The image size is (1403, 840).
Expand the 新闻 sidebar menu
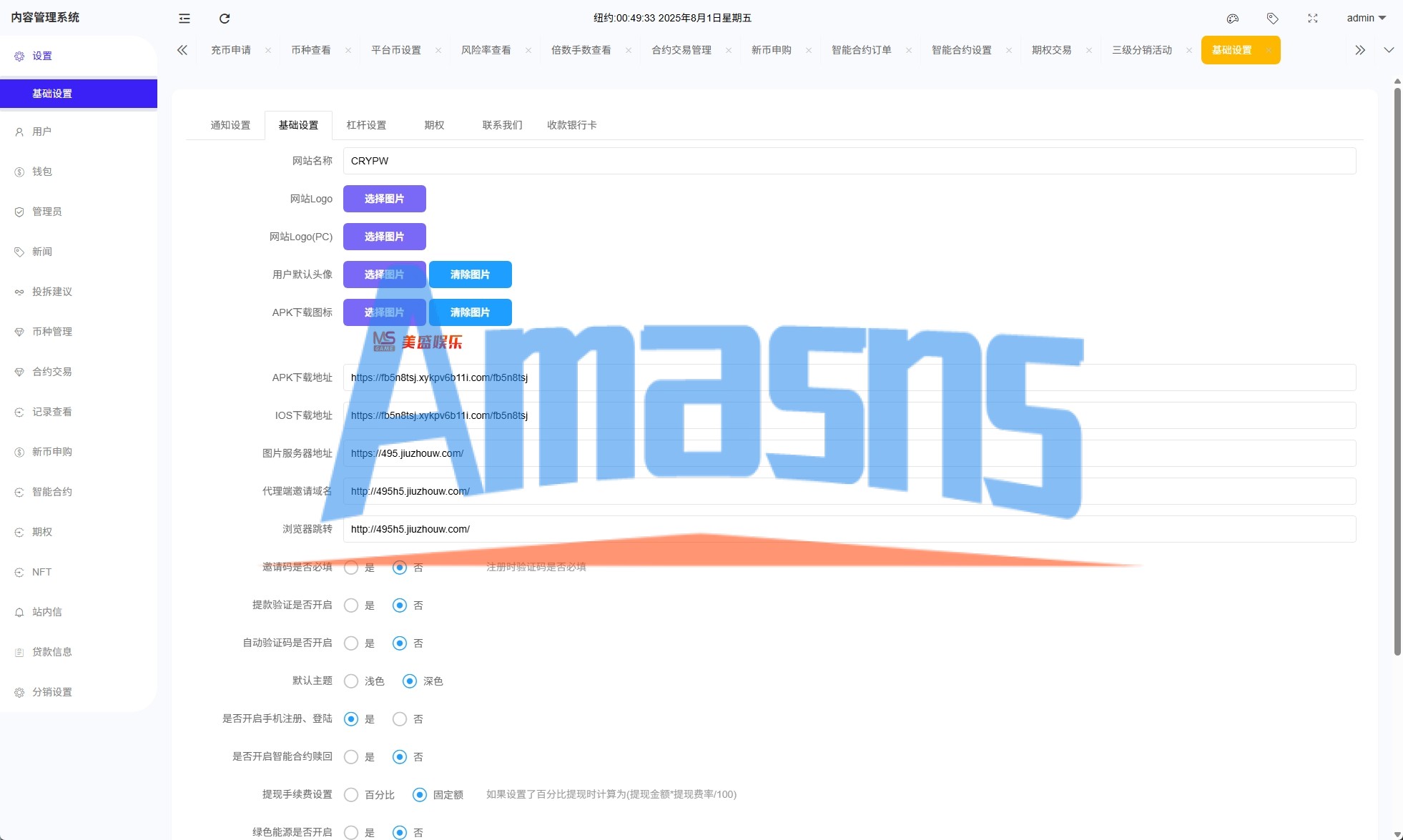pyautogui.click(x=79, y=252)
